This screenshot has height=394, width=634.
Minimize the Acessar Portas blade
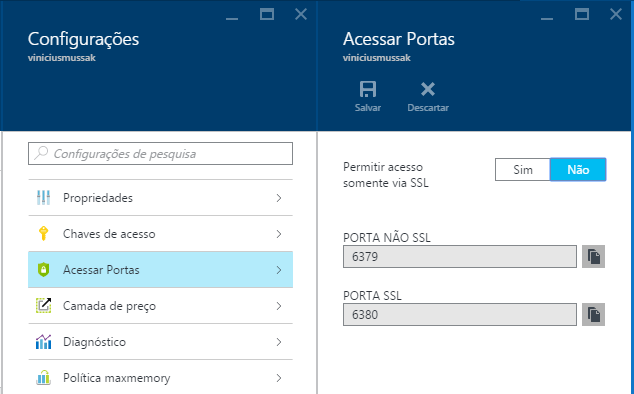point(547,18)
